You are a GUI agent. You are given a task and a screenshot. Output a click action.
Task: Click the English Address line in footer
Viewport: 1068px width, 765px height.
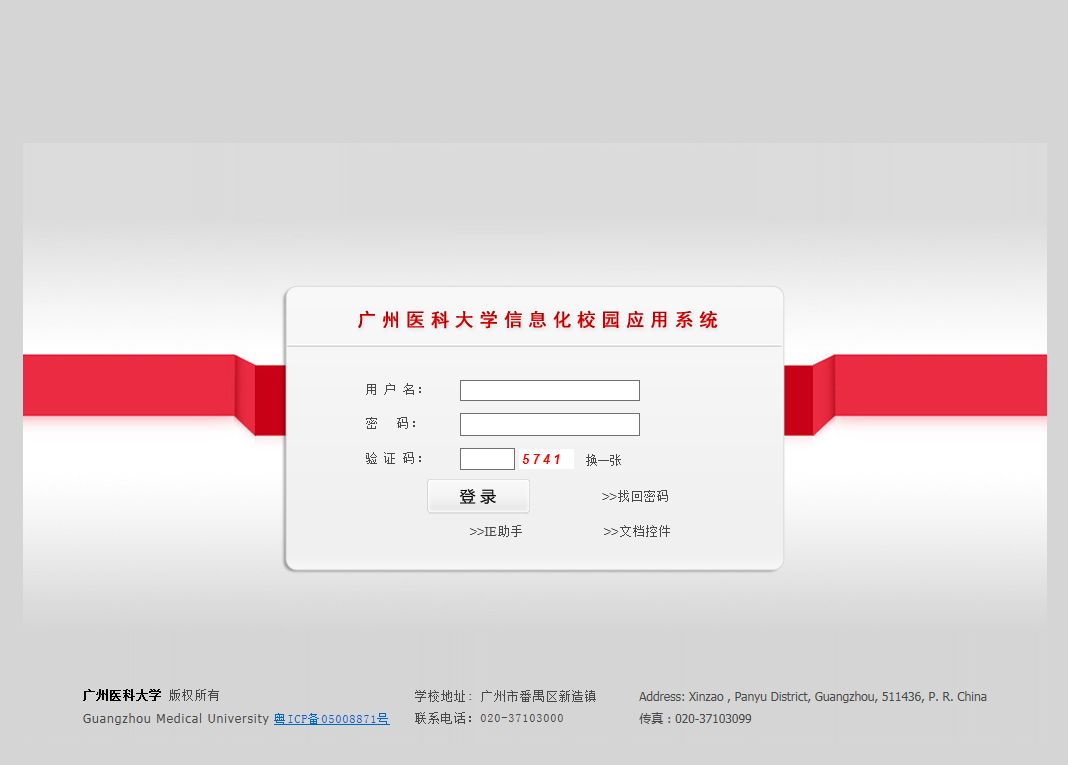click(812, 696)
